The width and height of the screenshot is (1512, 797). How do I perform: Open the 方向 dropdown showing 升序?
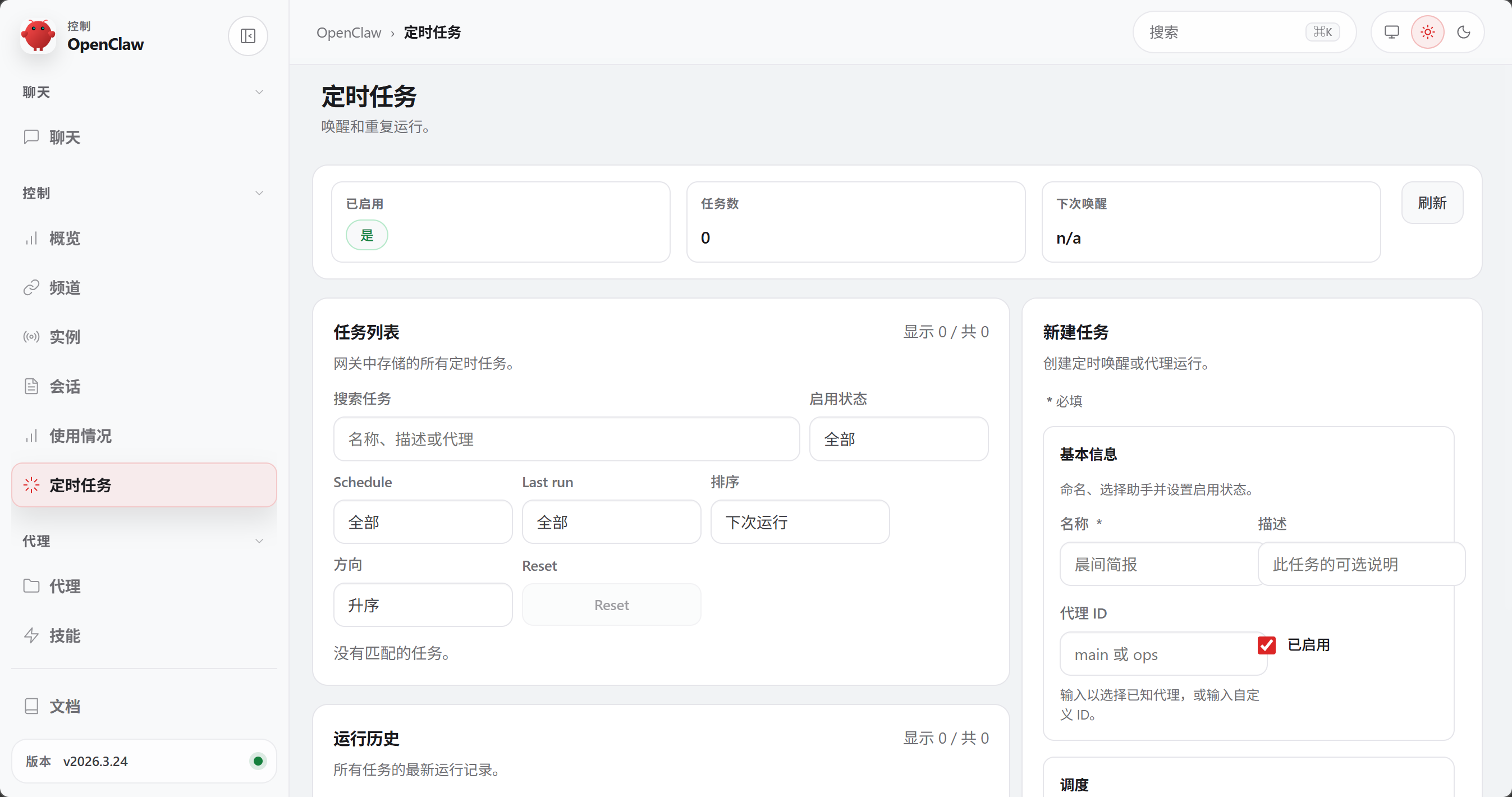[423, 604]
